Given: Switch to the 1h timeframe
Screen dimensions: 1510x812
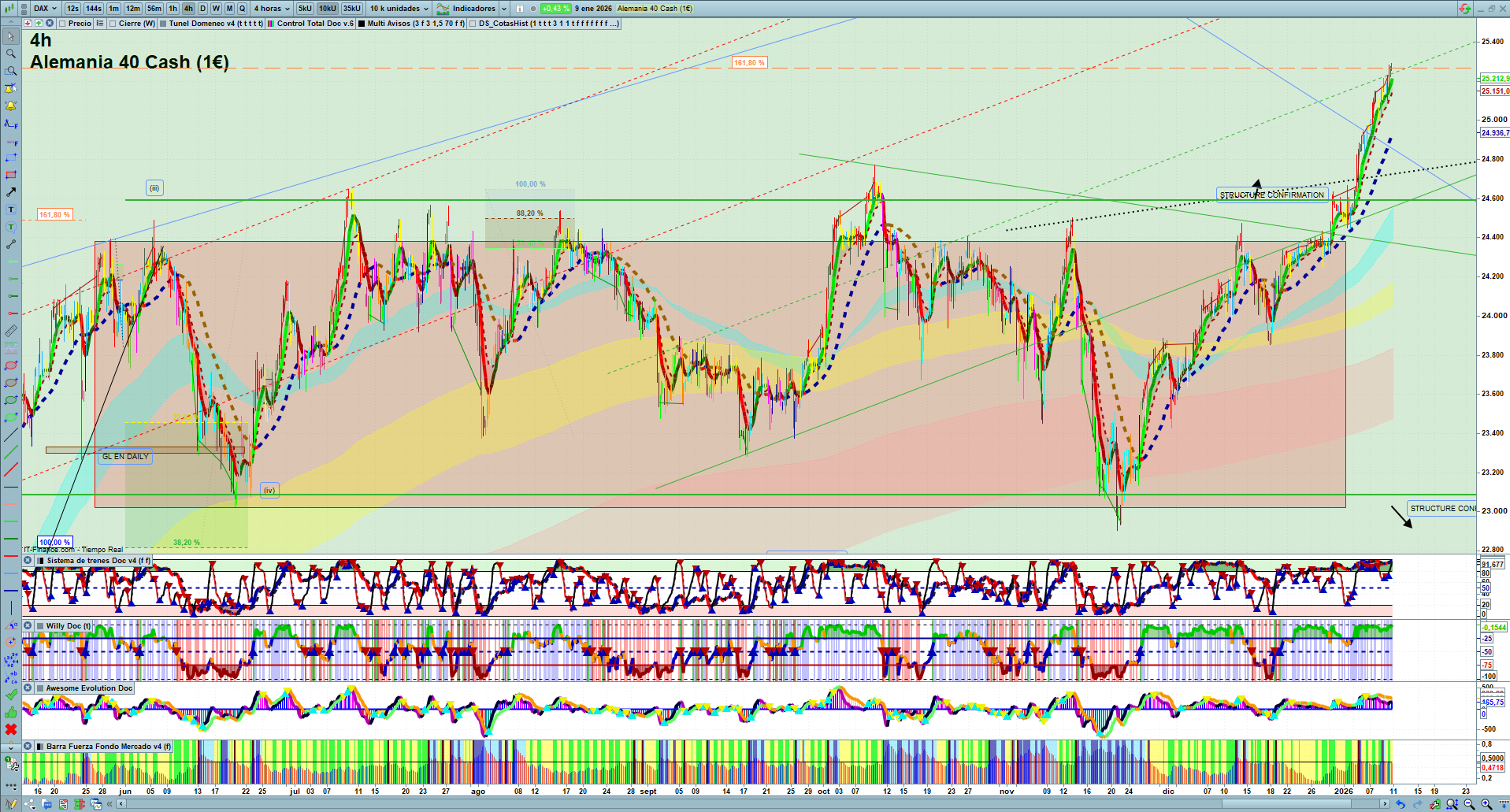Looking at the screenshot, I should point(173,9).
